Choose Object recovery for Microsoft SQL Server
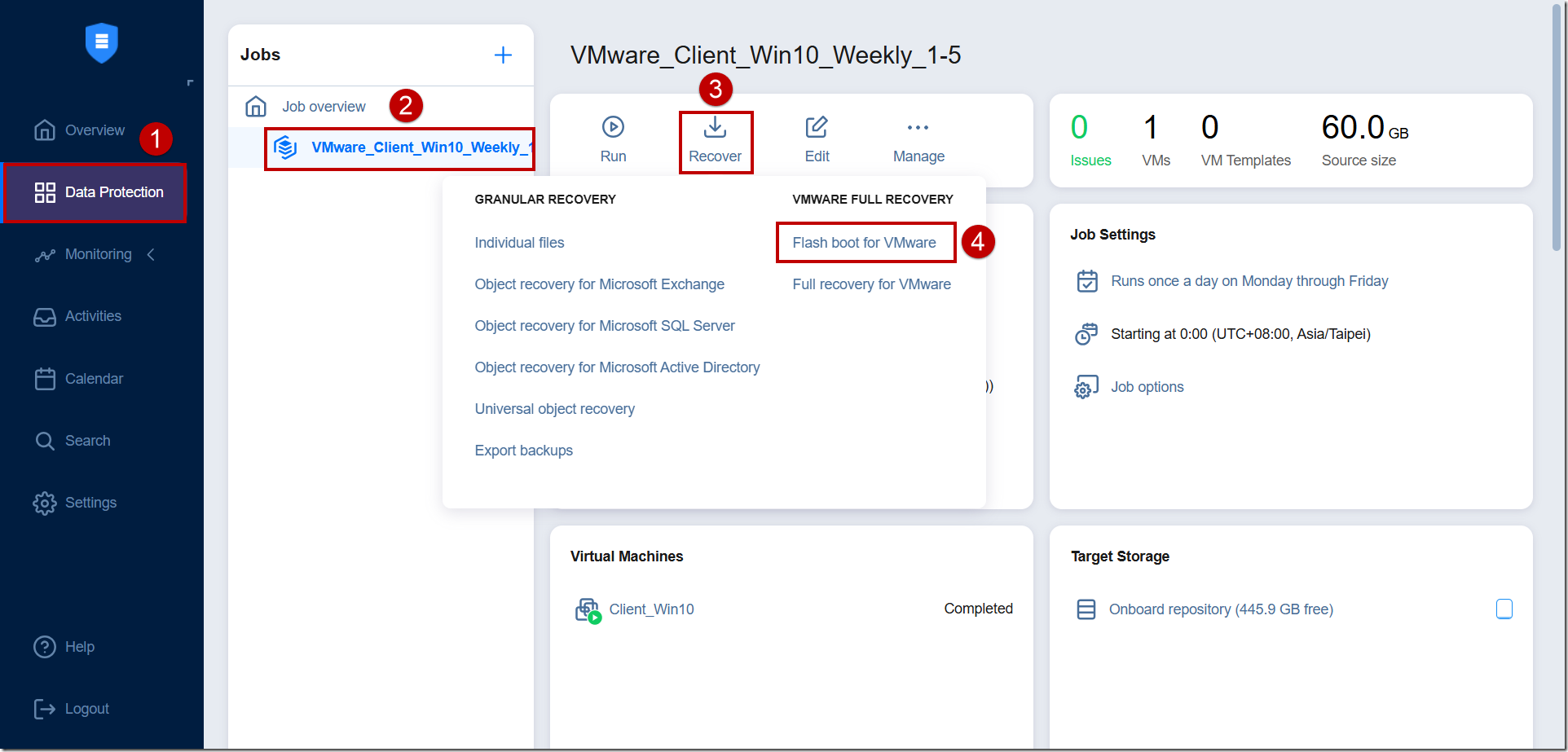Image resolution: width=1568 pixels, height=752 pixels. [605, 326]
